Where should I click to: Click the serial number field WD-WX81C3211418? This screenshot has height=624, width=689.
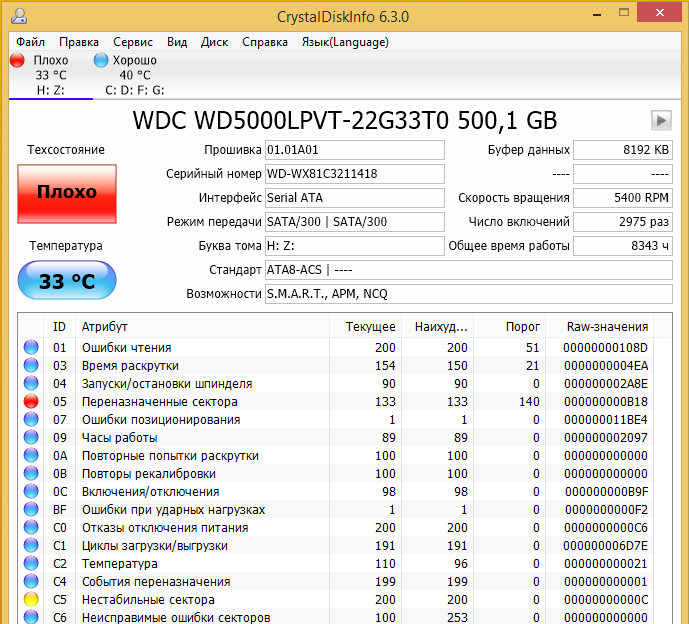point(355,174)
